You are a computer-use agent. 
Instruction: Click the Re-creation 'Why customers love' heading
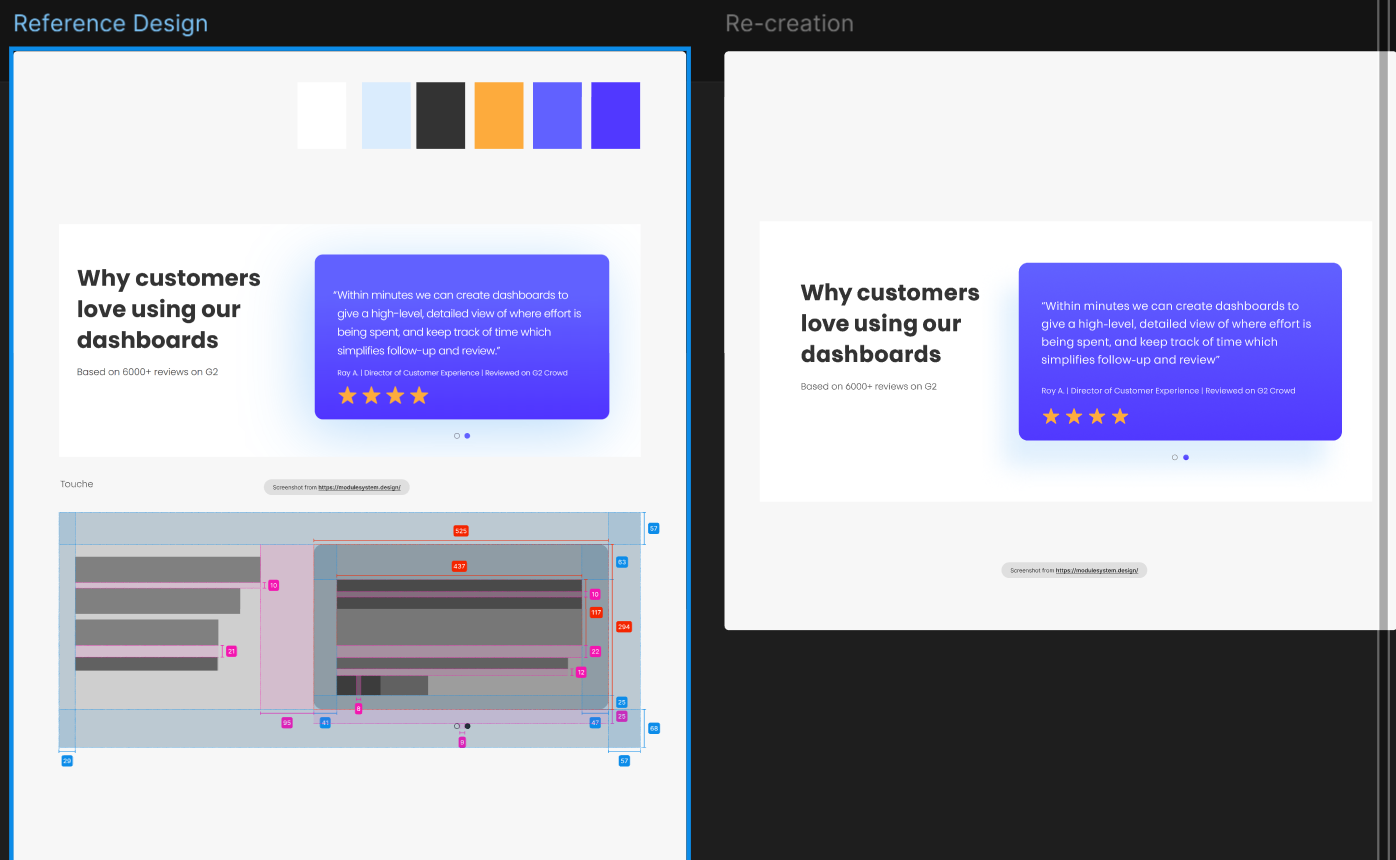[x=890, y=323]
